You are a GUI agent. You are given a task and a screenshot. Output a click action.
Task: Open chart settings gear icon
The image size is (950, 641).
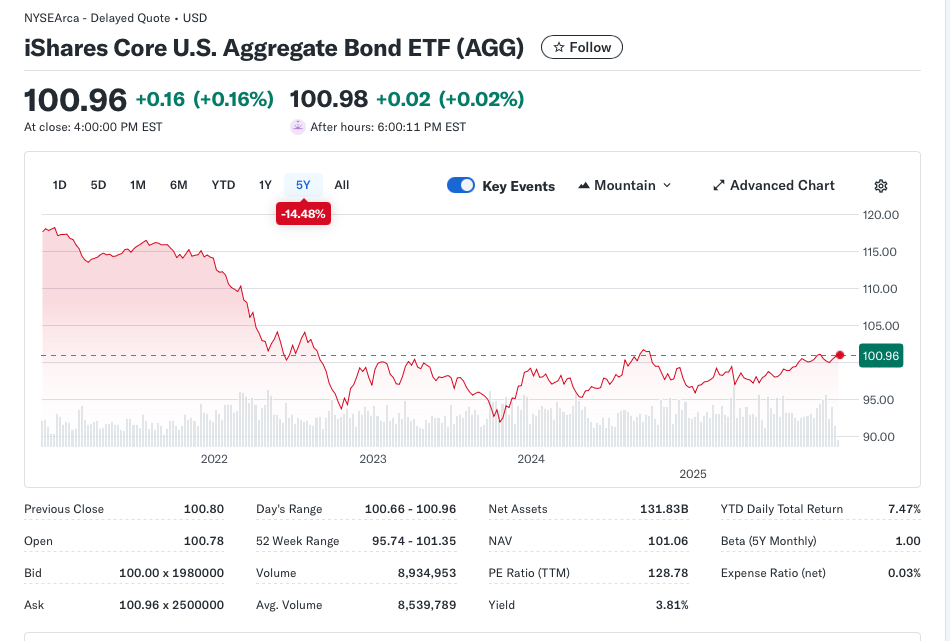coord(881,186)
